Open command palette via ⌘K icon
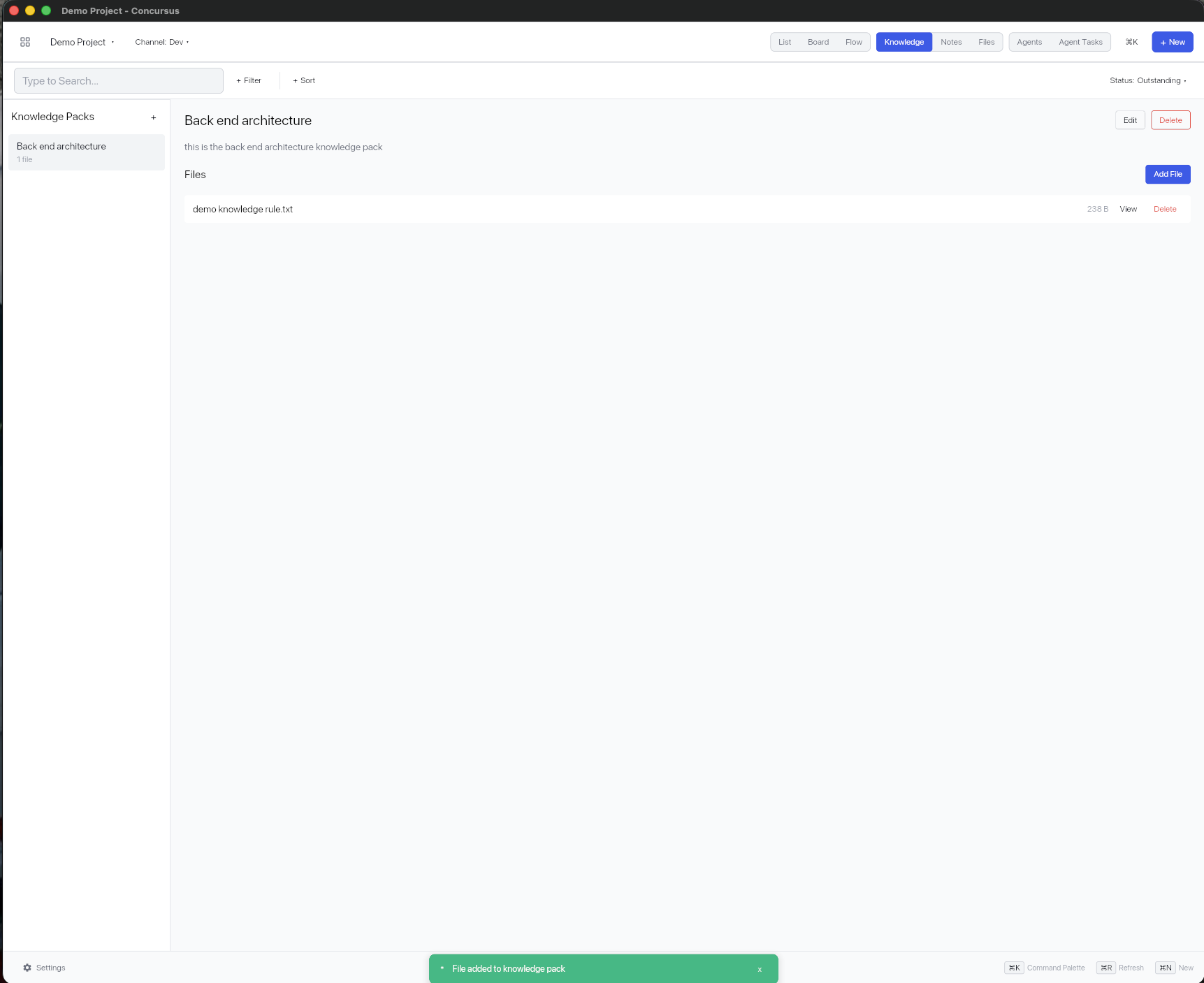The width and height of the screenshot is (1204, 983). pos(1131,42)
